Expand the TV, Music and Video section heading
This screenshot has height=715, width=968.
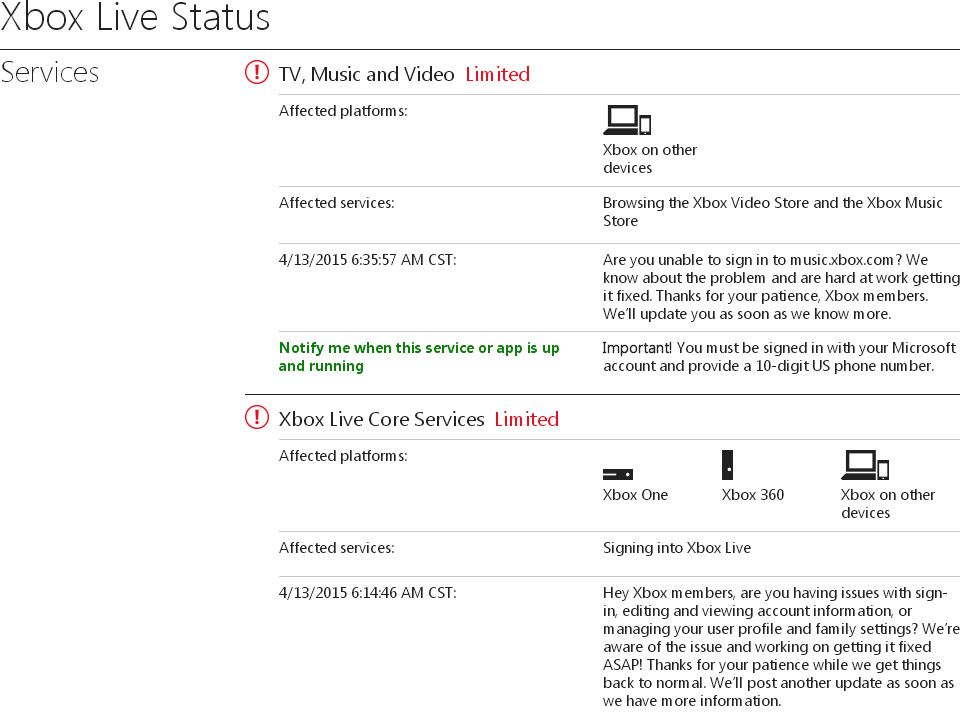click(x=366, y=74)
